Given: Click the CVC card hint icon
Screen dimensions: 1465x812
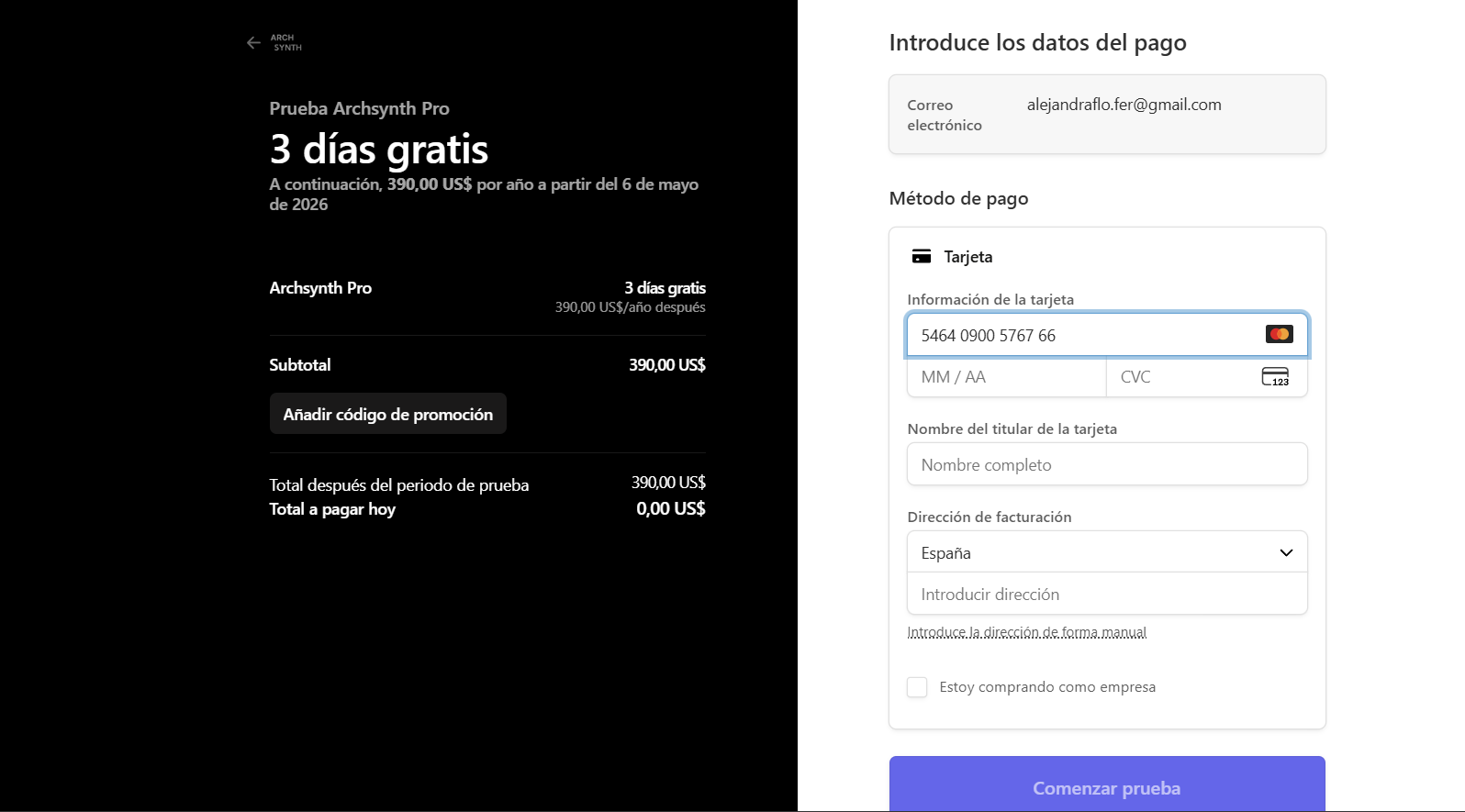Looking at the screenshot, I should pyautogui.click(x=1275, y=377).
